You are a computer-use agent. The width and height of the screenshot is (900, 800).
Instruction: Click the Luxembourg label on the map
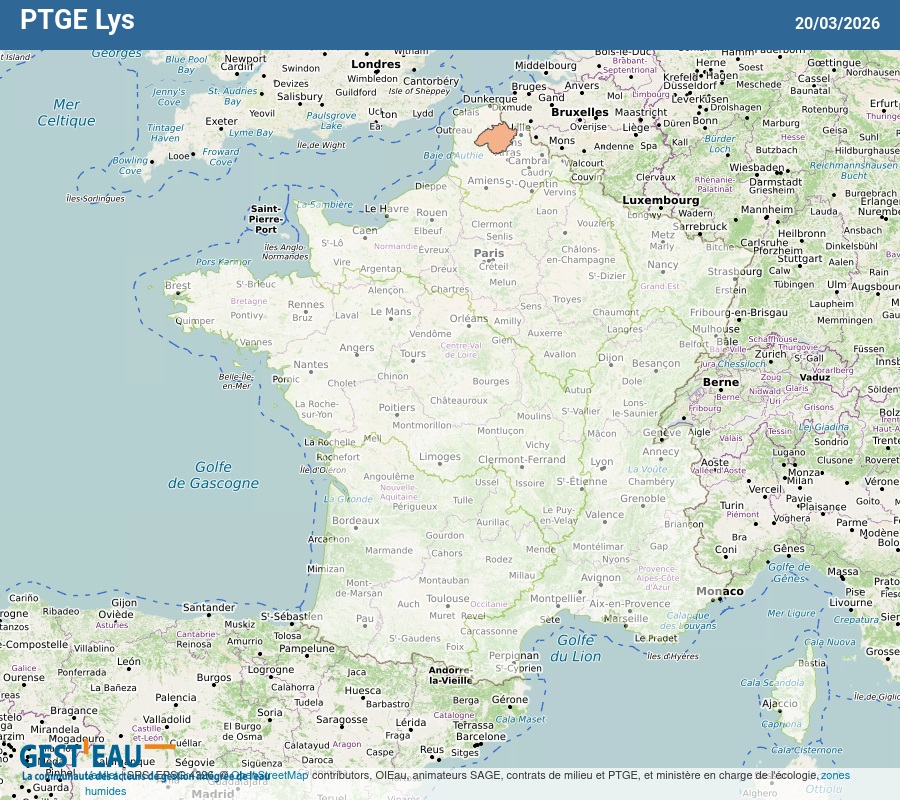(x=661, y=200)
